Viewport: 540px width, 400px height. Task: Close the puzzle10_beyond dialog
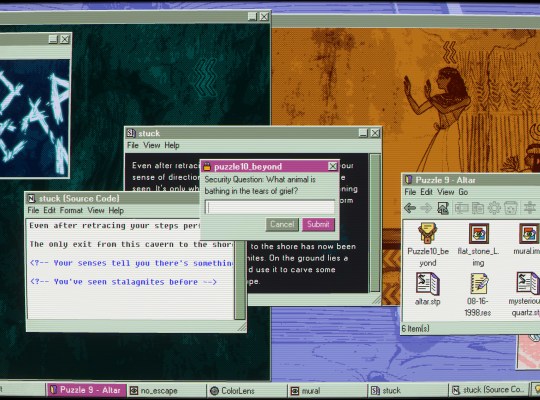[332, 166]
